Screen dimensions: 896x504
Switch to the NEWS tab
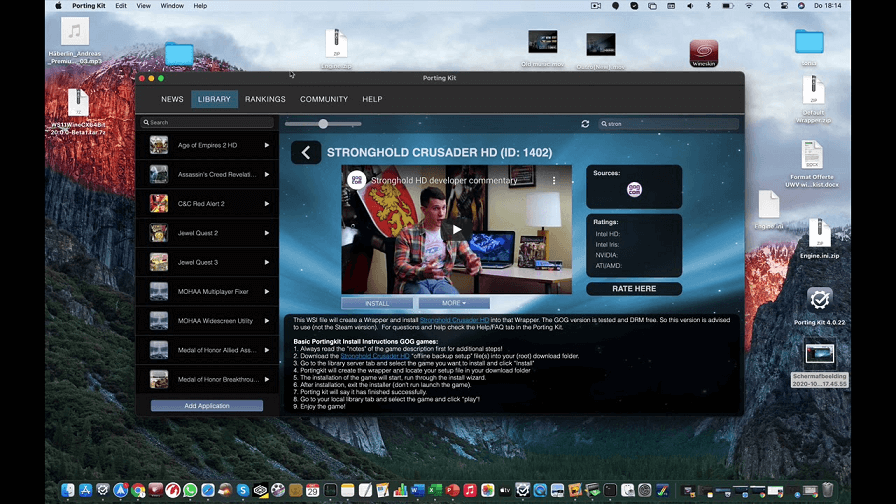click(x=172, y=99)
